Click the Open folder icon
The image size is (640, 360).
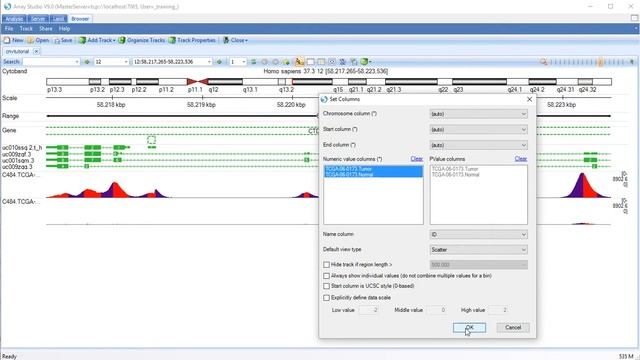tap(31, 40)
